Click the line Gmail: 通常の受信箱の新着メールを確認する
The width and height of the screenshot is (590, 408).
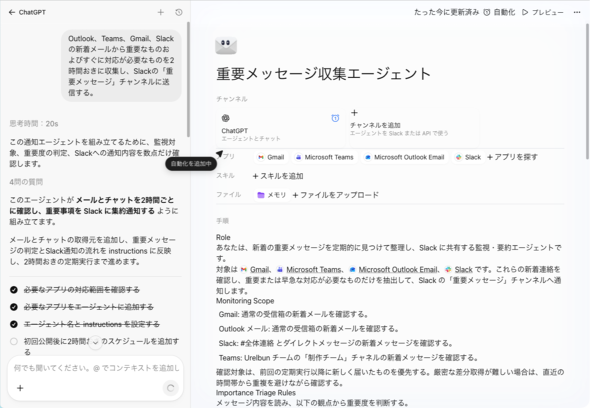[293, 314]
